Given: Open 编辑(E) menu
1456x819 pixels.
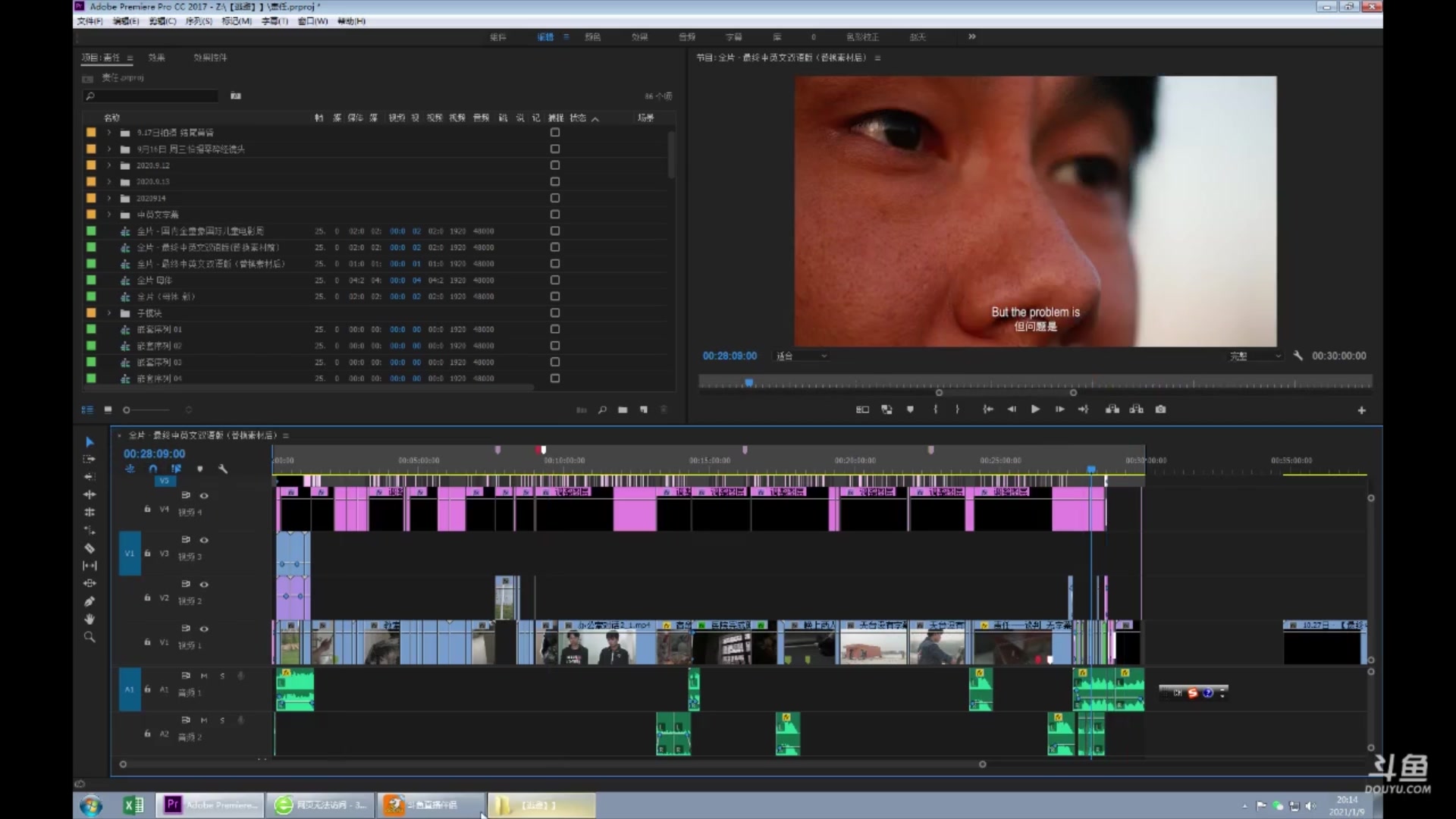Looking at the screenshot, I should click(x=126, y=21).
